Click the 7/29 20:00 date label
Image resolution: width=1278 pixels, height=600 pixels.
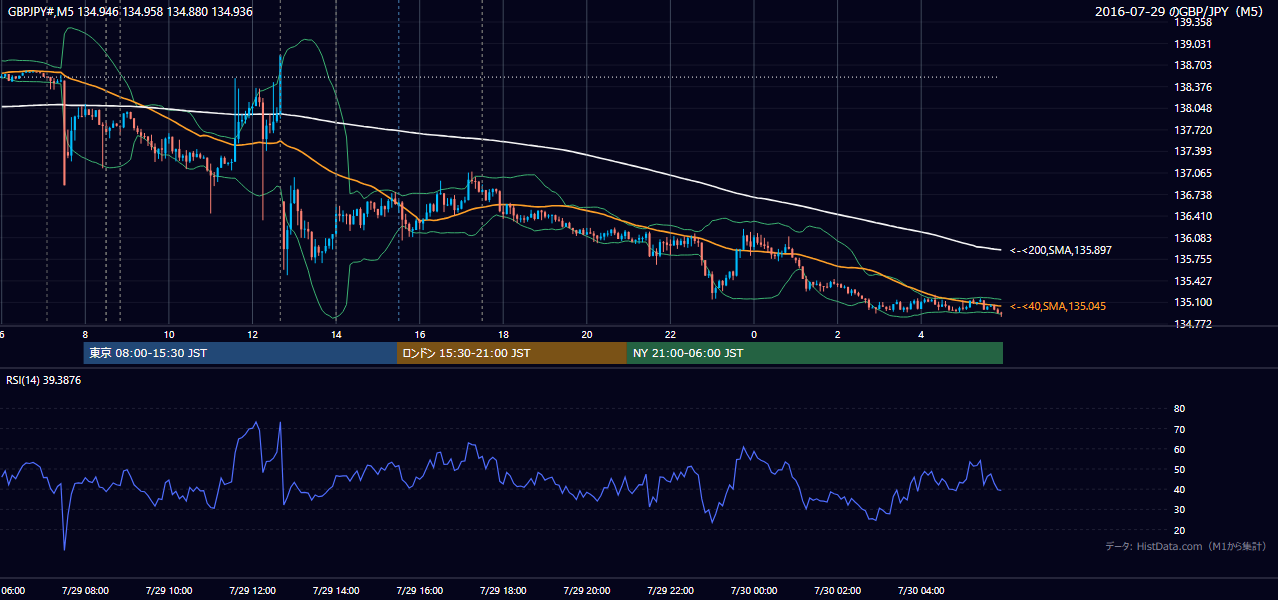(x=586, y=591)
